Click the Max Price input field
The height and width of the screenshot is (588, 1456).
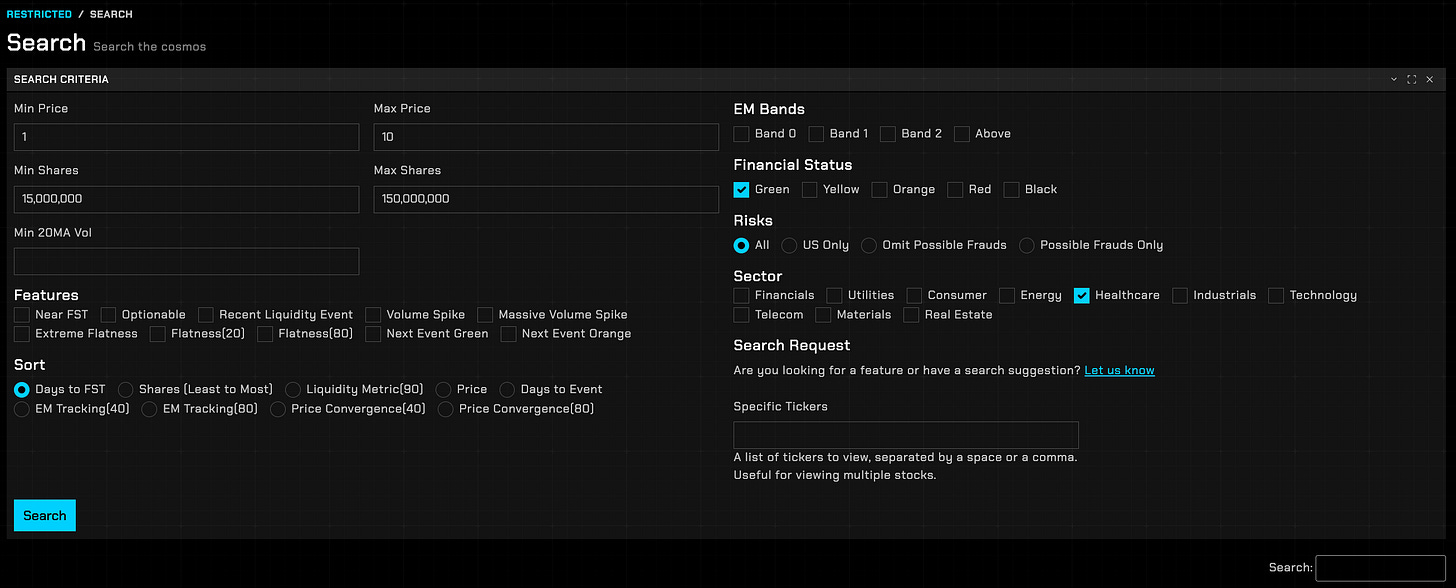[x=546, y=137]
